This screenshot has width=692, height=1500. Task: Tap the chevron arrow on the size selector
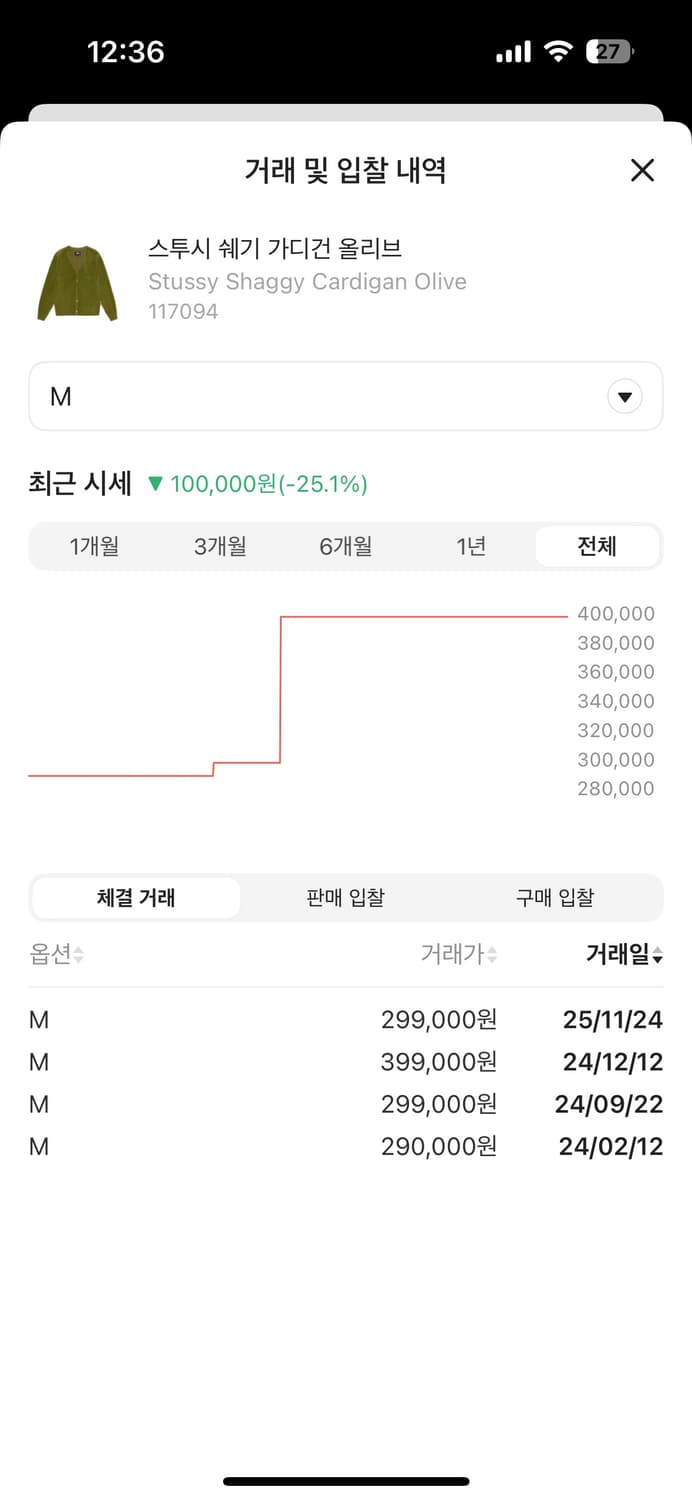[x=625, y=396]
